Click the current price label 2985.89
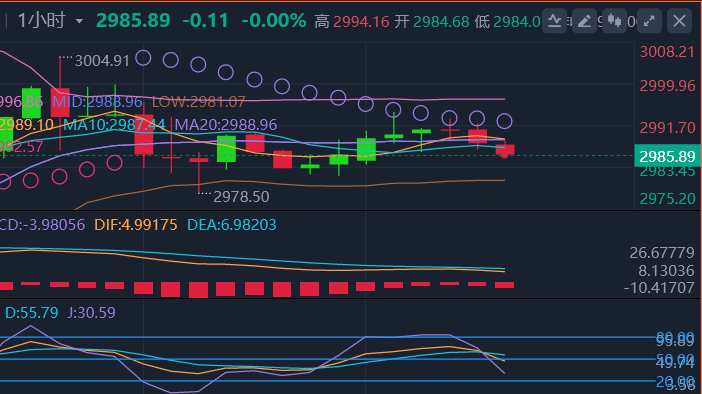 668,156
